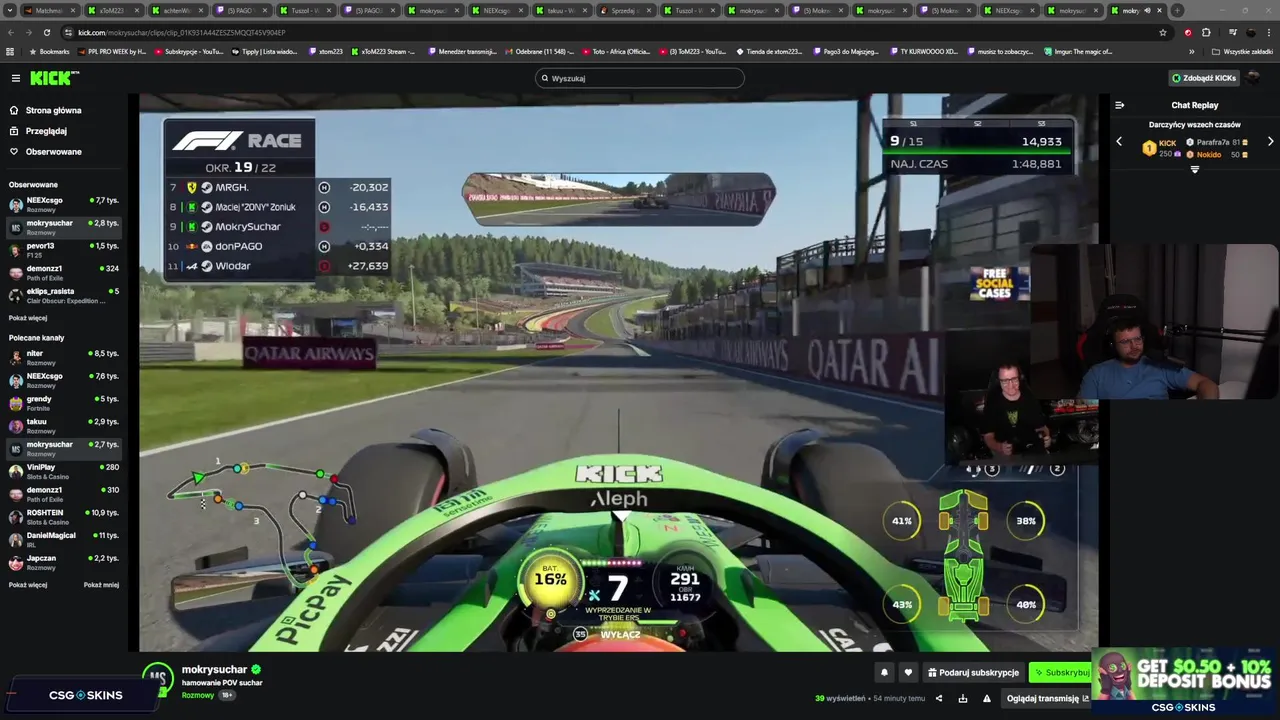Image resolution: width=1280 pixels, height=720 pixels.
Task: Open recommended channel Japczan
Action: (63, 562)
